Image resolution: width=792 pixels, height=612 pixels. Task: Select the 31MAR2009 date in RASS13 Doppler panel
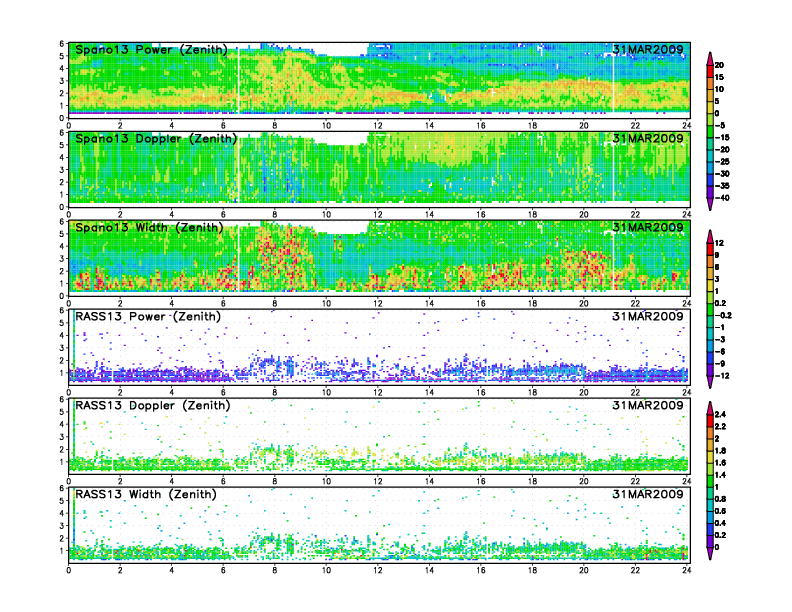(648, 405)
